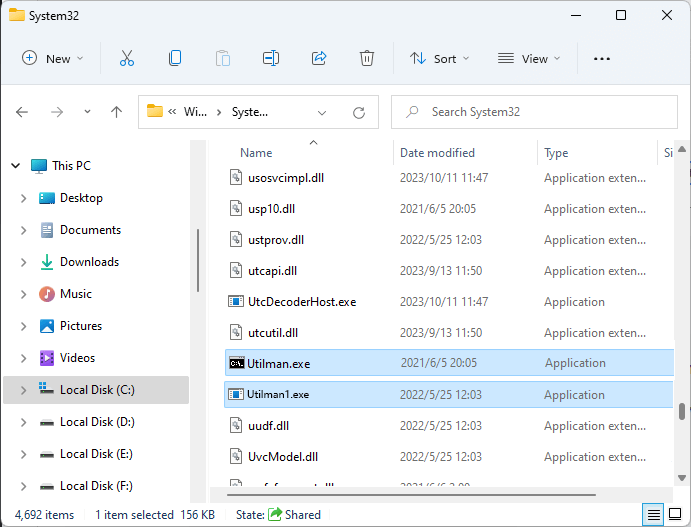
Task: Expand Local Disk (C:) tree node
Action: pyautogui.click(x=24, y=390)
